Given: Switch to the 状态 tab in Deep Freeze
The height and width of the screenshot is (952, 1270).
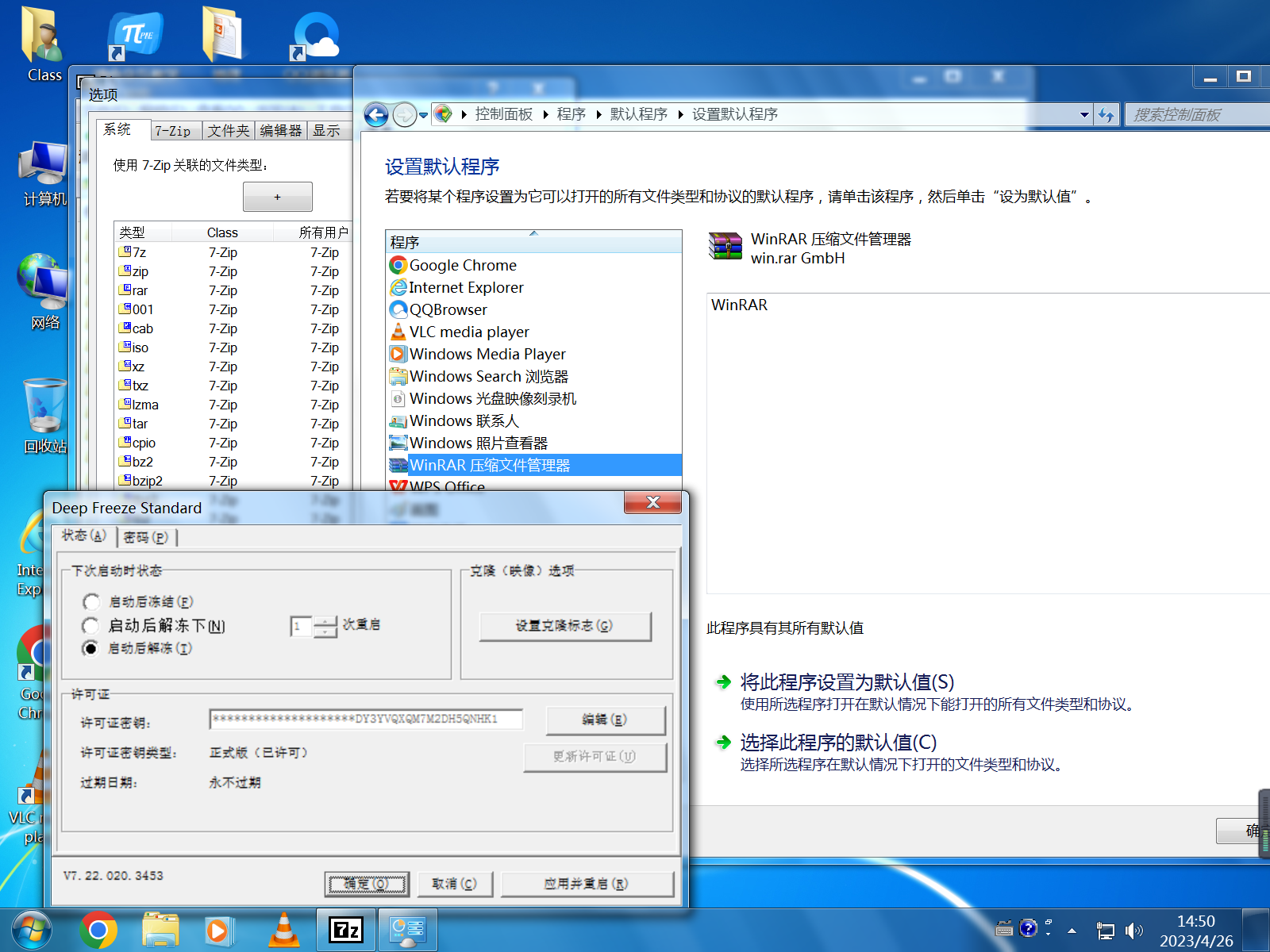Looking at the screenshot, I should (84, 535).
